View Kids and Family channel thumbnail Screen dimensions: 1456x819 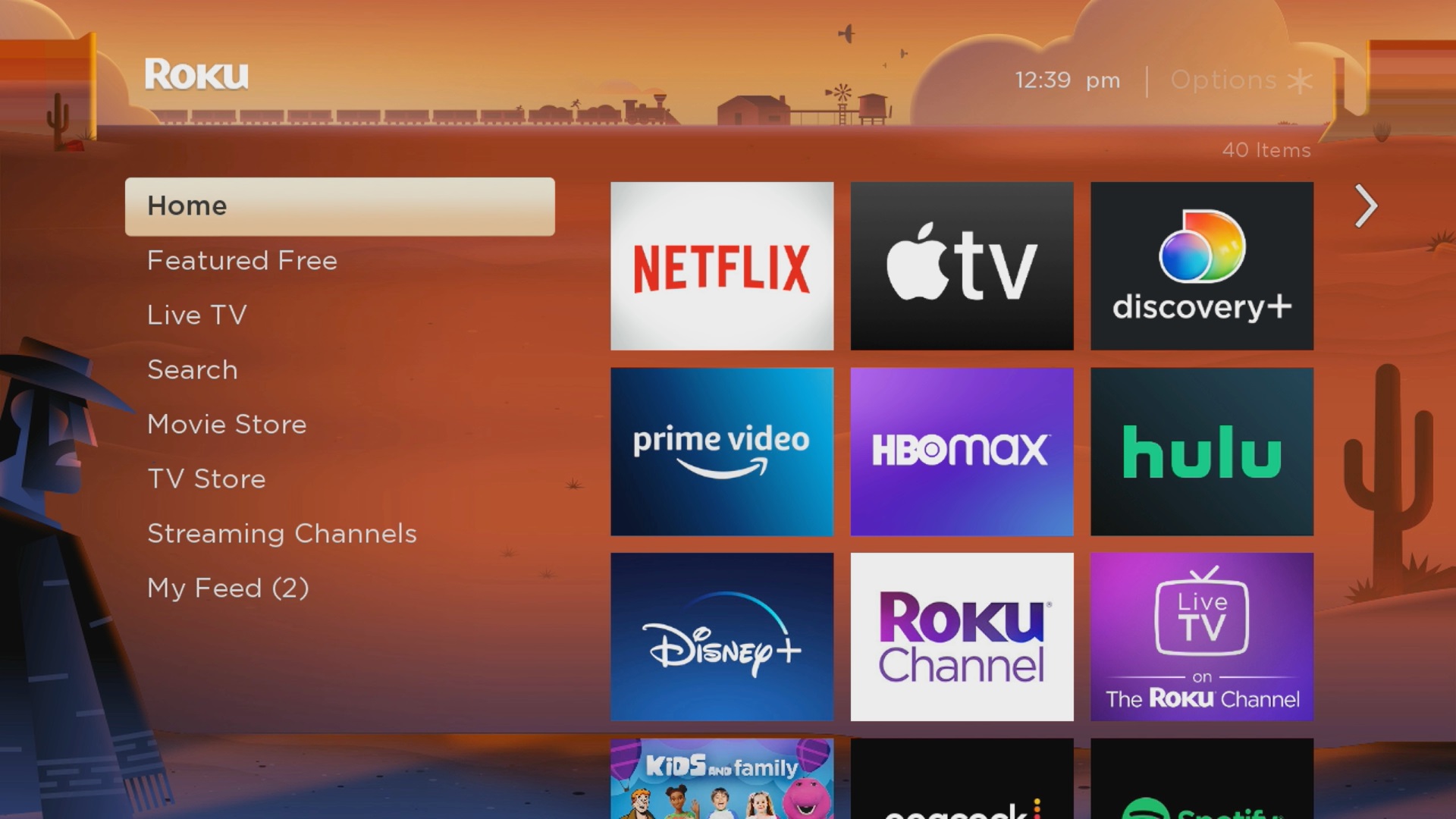721,780
